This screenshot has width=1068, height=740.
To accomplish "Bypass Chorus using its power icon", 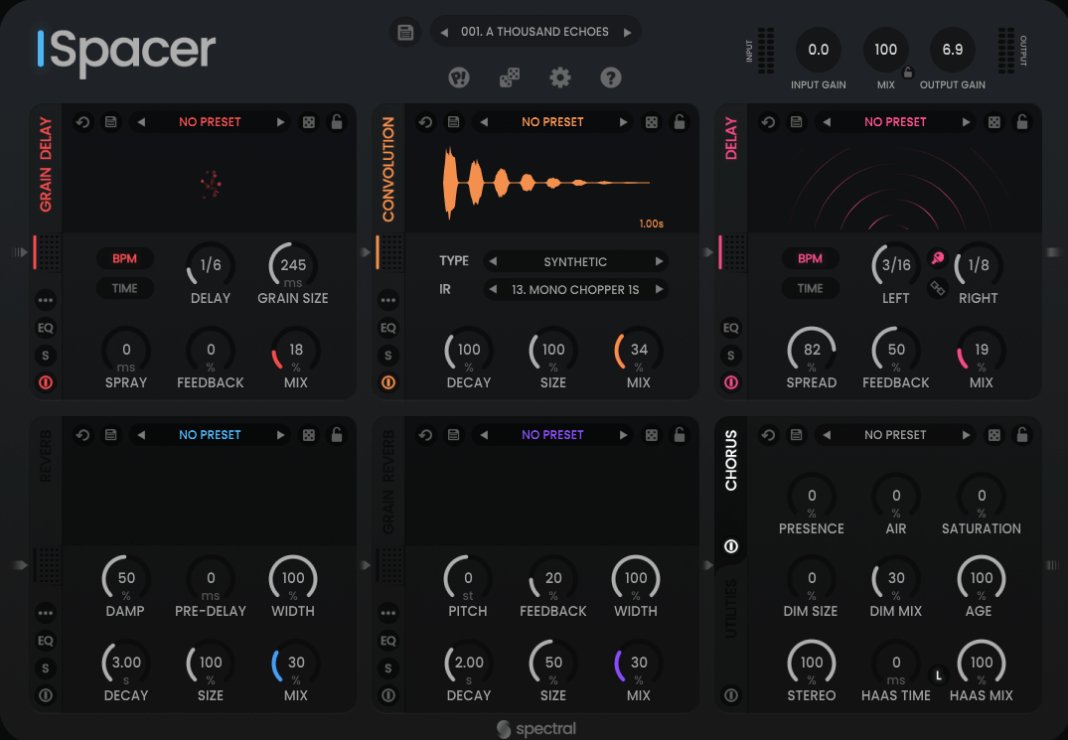I will (x=731, y=546).
